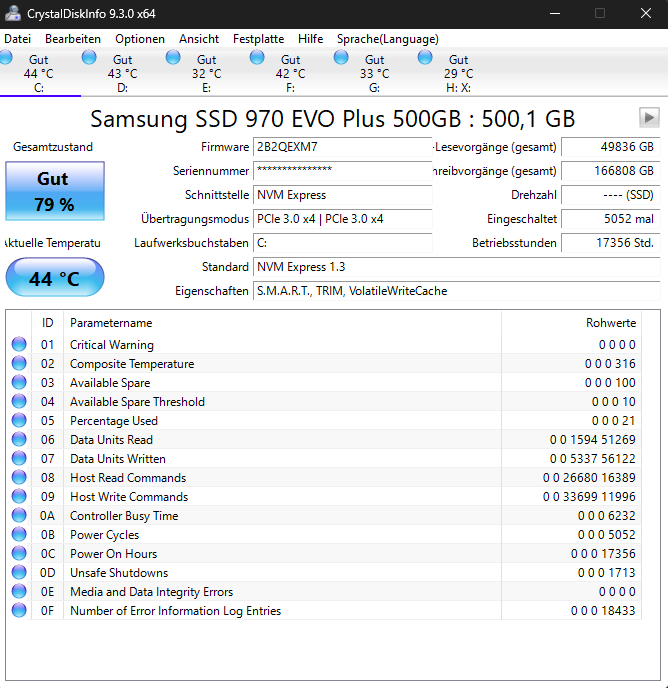Click the status orb for Unsafe Shutdowns

[x=19, y=573]
